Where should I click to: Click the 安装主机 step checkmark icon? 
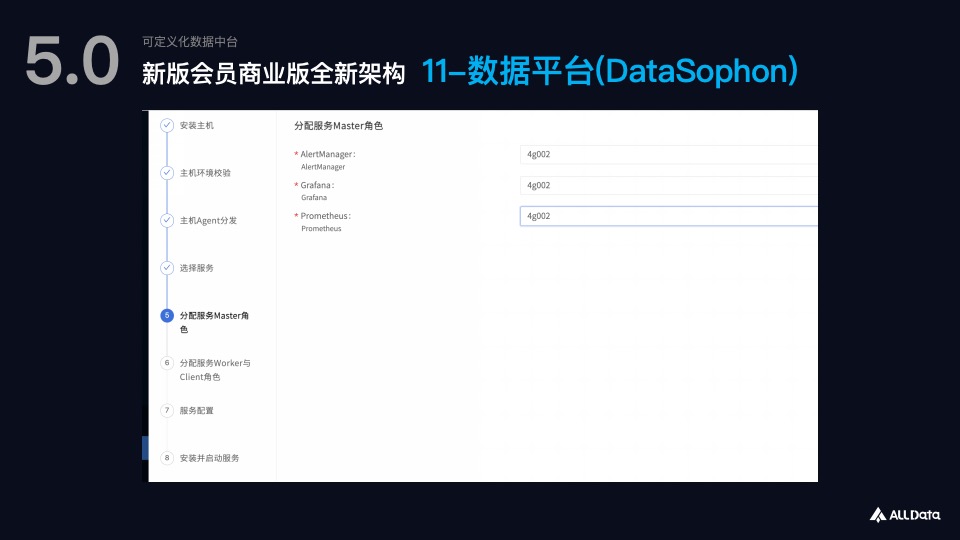(167, 126)
